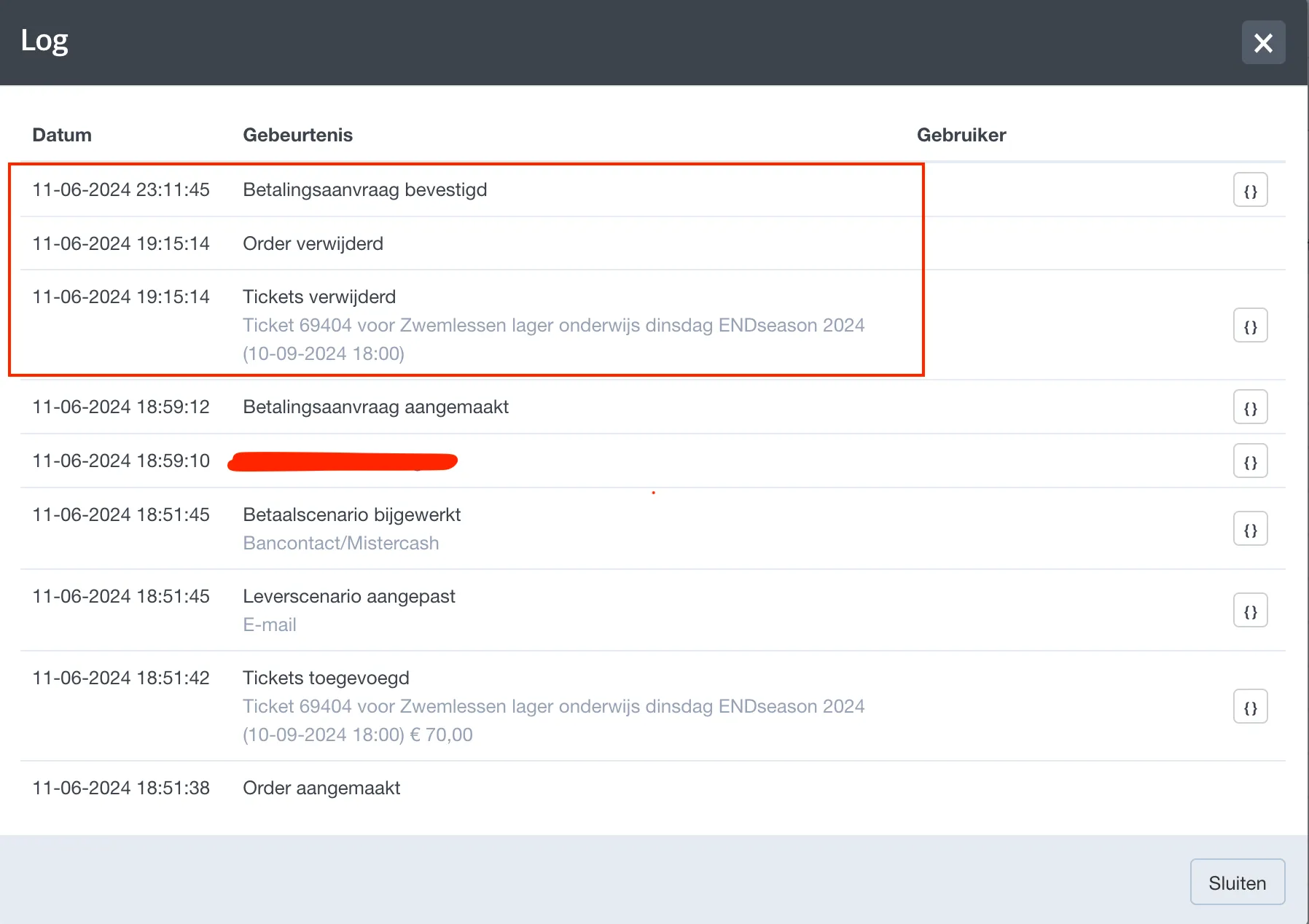Show JSON details for Betalingsaanvraag aangemaakt

pos(1250,407)
